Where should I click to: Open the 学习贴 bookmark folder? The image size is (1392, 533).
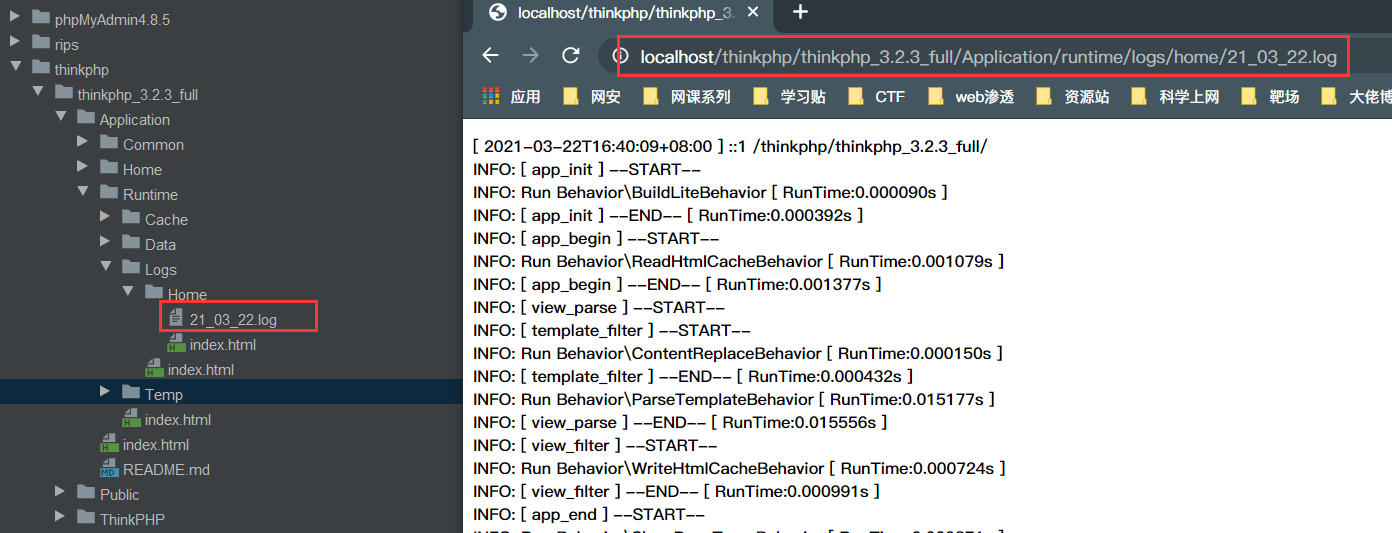(x=789, y=96)
